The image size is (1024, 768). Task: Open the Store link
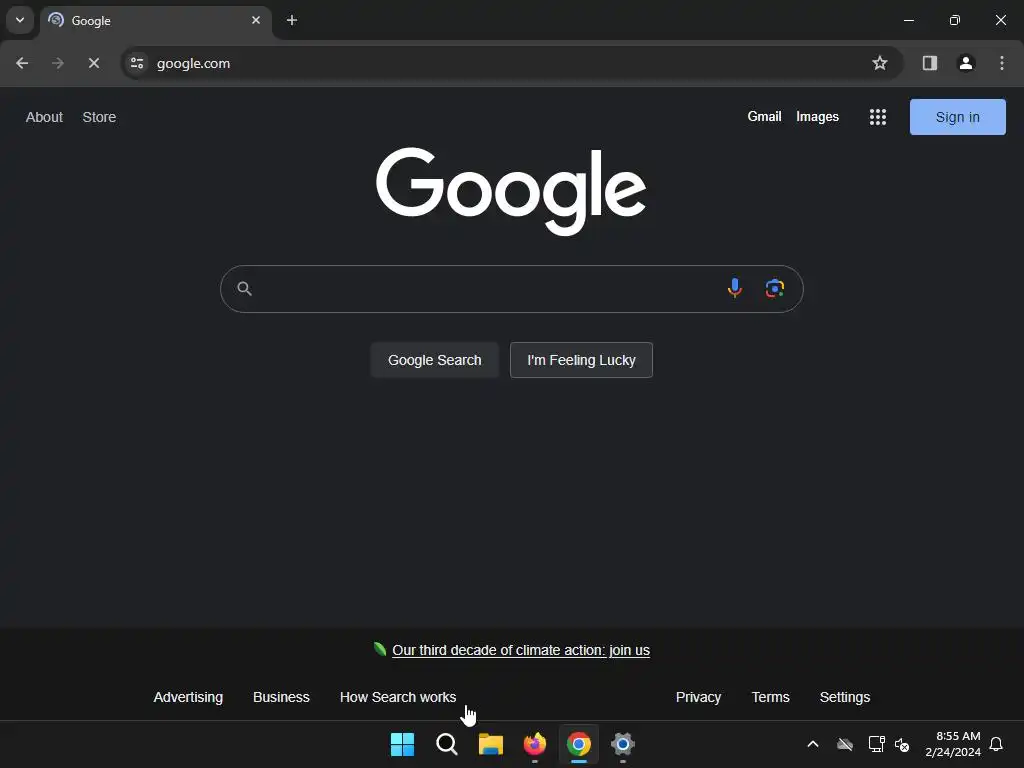coord(99,117)
